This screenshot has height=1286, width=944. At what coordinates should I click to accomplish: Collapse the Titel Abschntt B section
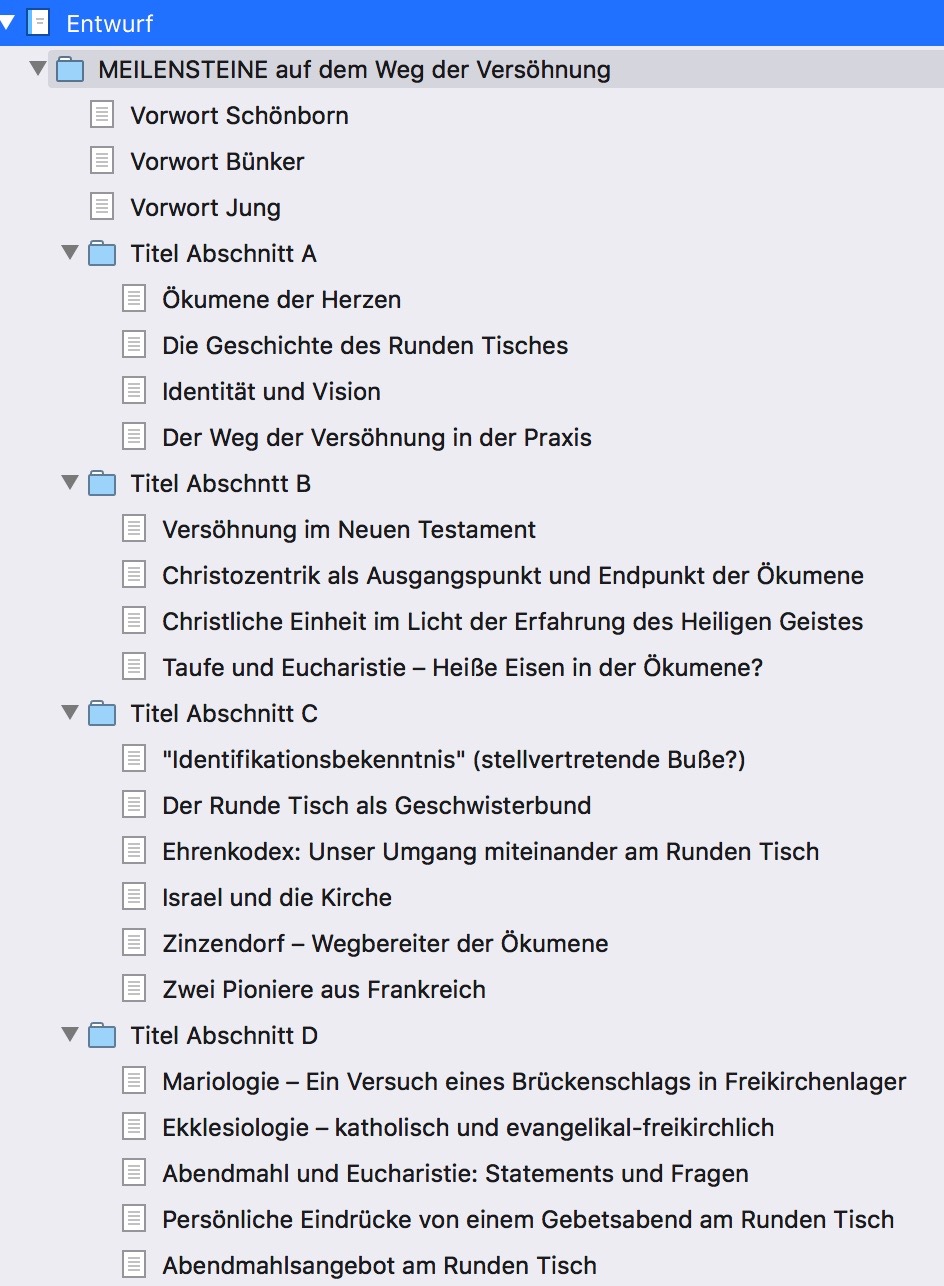[x=70, y=483]
